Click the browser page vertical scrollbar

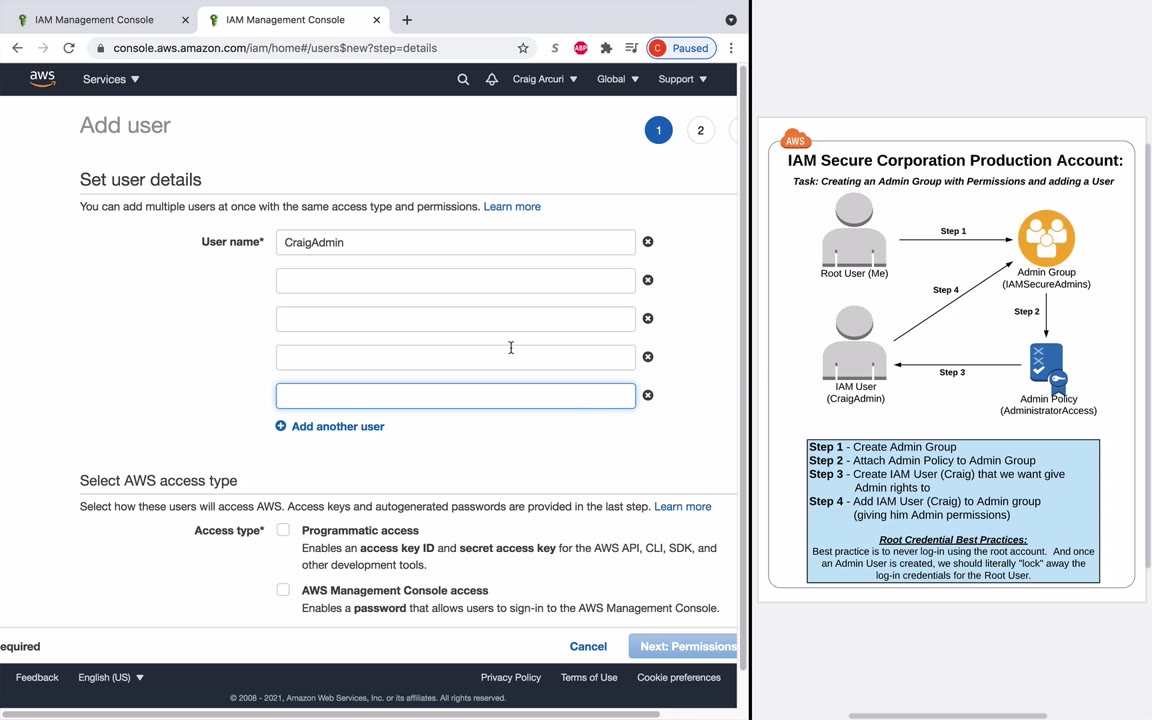(x=743, y=367)
